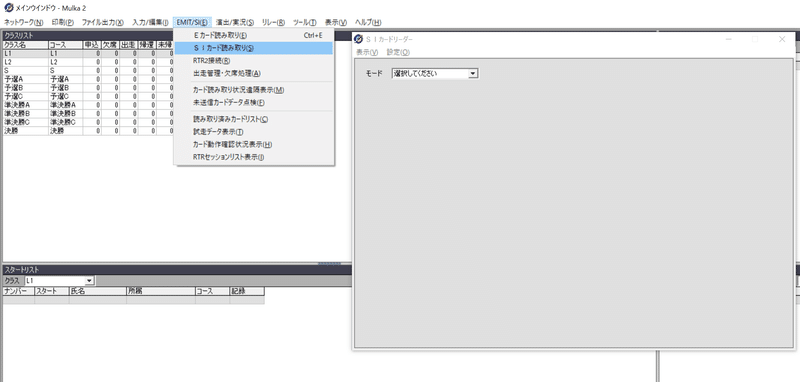
Task: Open the リレー(R) menu
Action: 273,22
